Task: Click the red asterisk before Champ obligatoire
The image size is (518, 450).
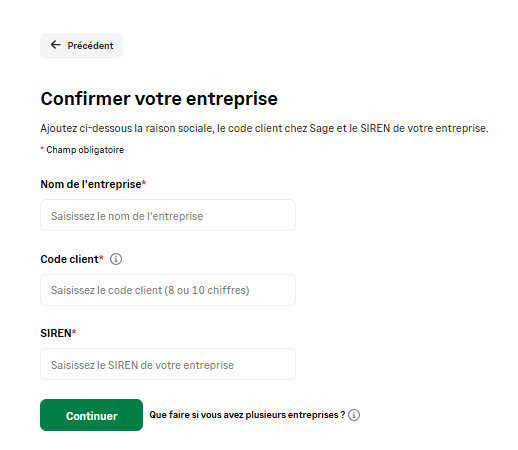Action: [42, 148]
